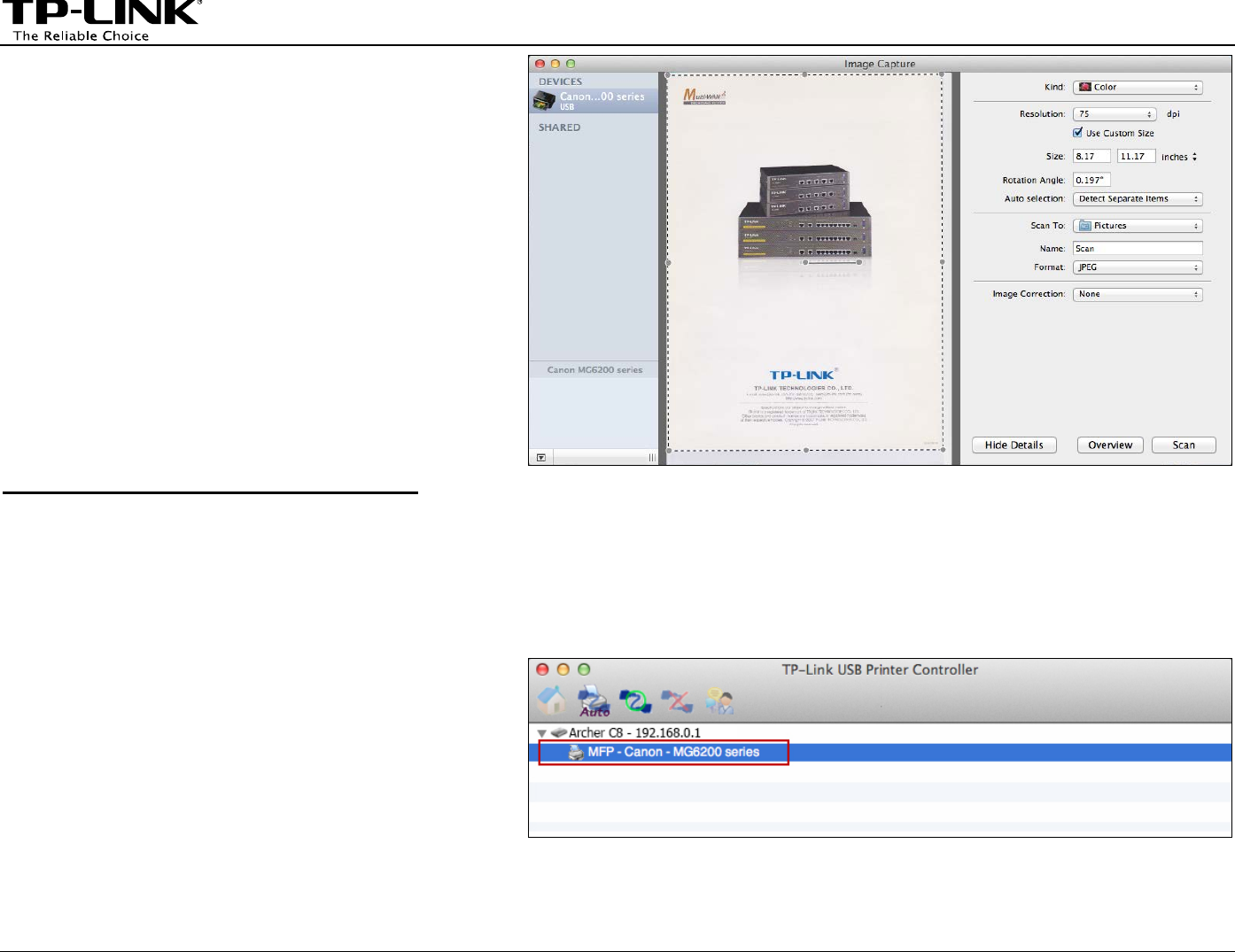Image resolution: width=1235 pixels, height=952 pixels.
Task: Click the show/hide panel icon in Image Capture sidebar
Action: click(540, 458)
